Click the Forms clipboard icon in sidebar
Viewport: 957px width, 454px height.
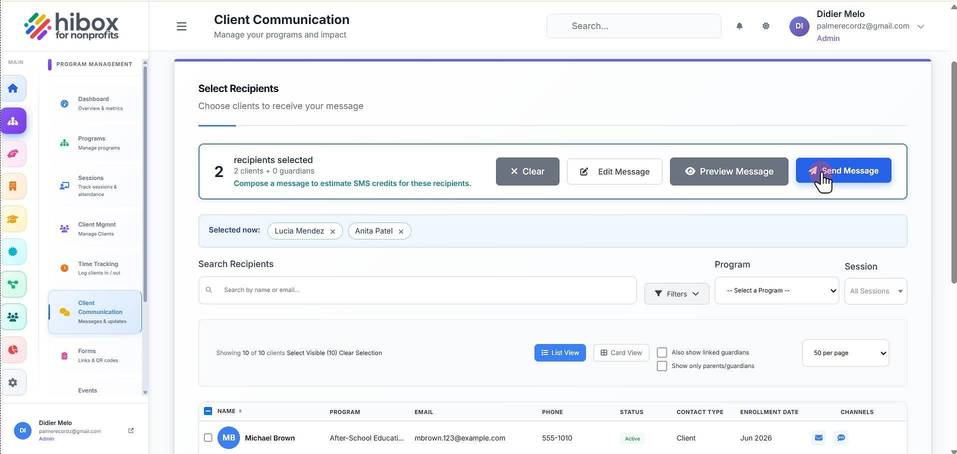click(x=65, y=356)
